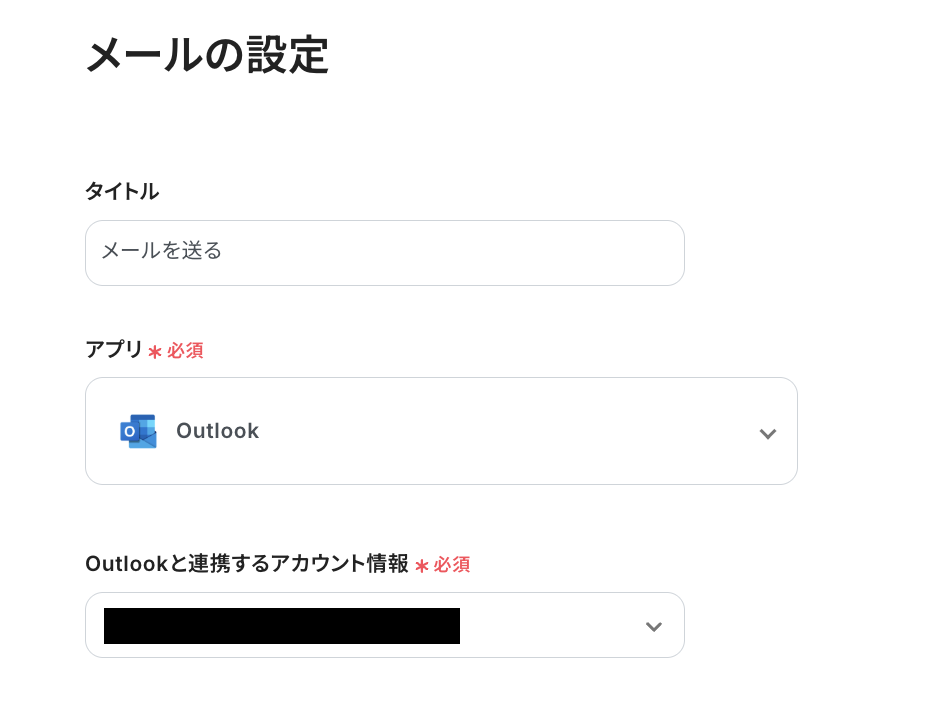Select the Outlook text in app selector

point(217,431)
